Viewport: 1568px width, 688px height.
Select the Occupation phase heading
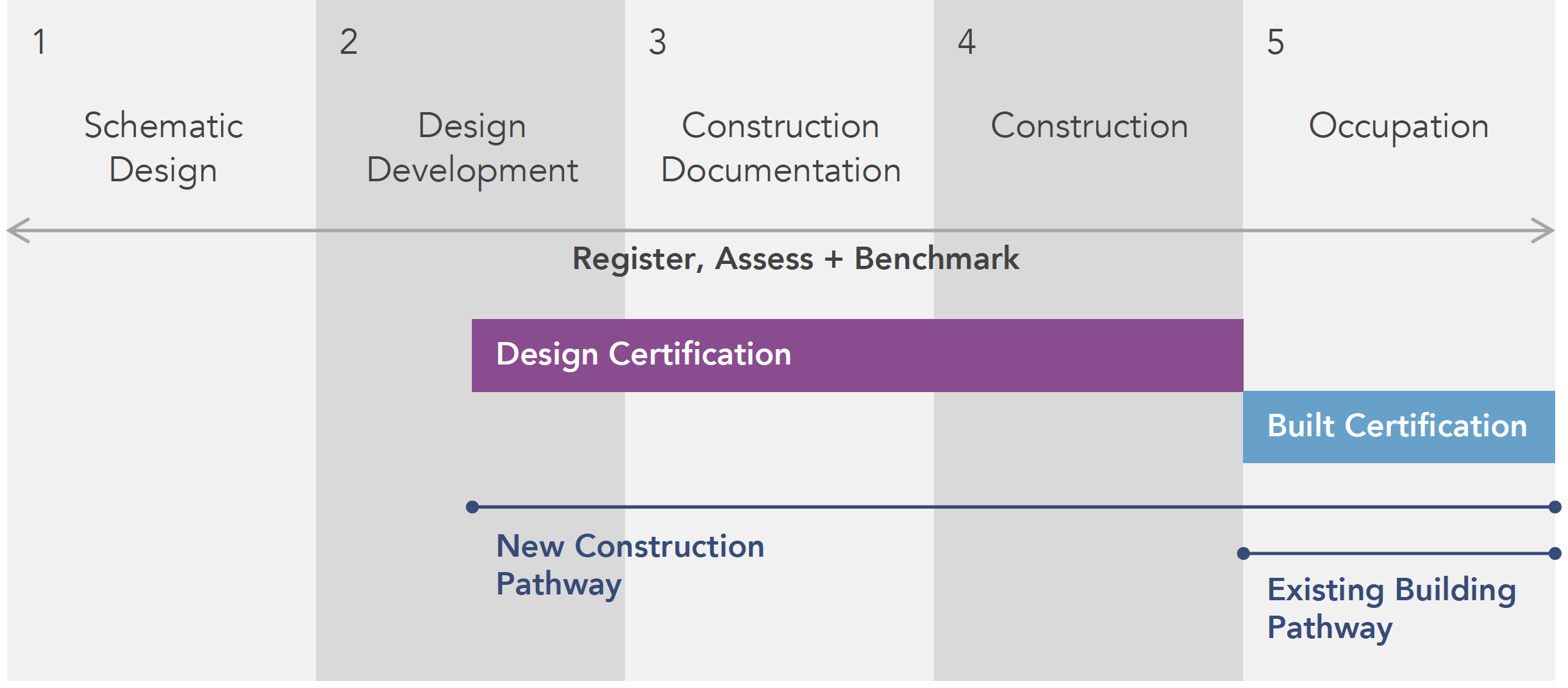1399,127
